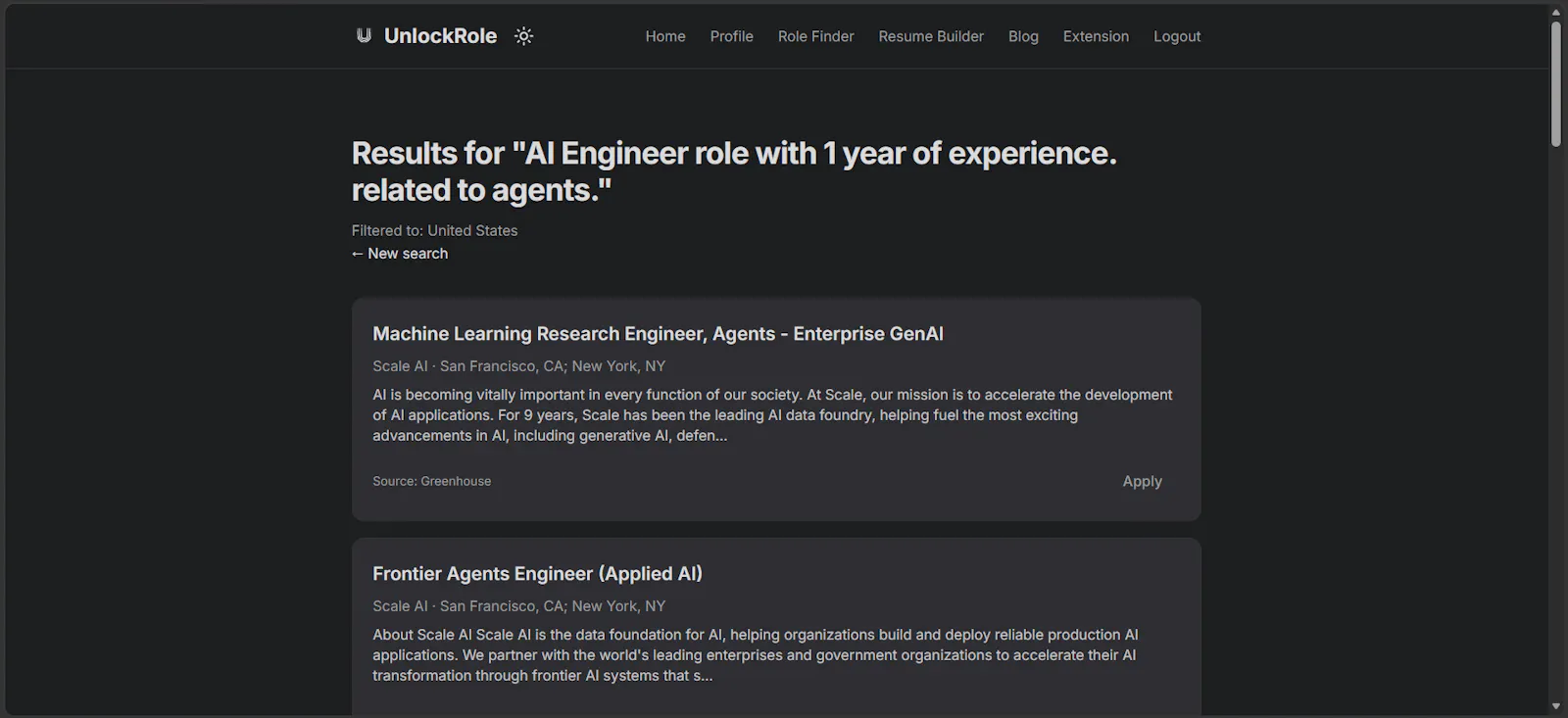Open the Profile page
1568x718 pixels.
732,36
